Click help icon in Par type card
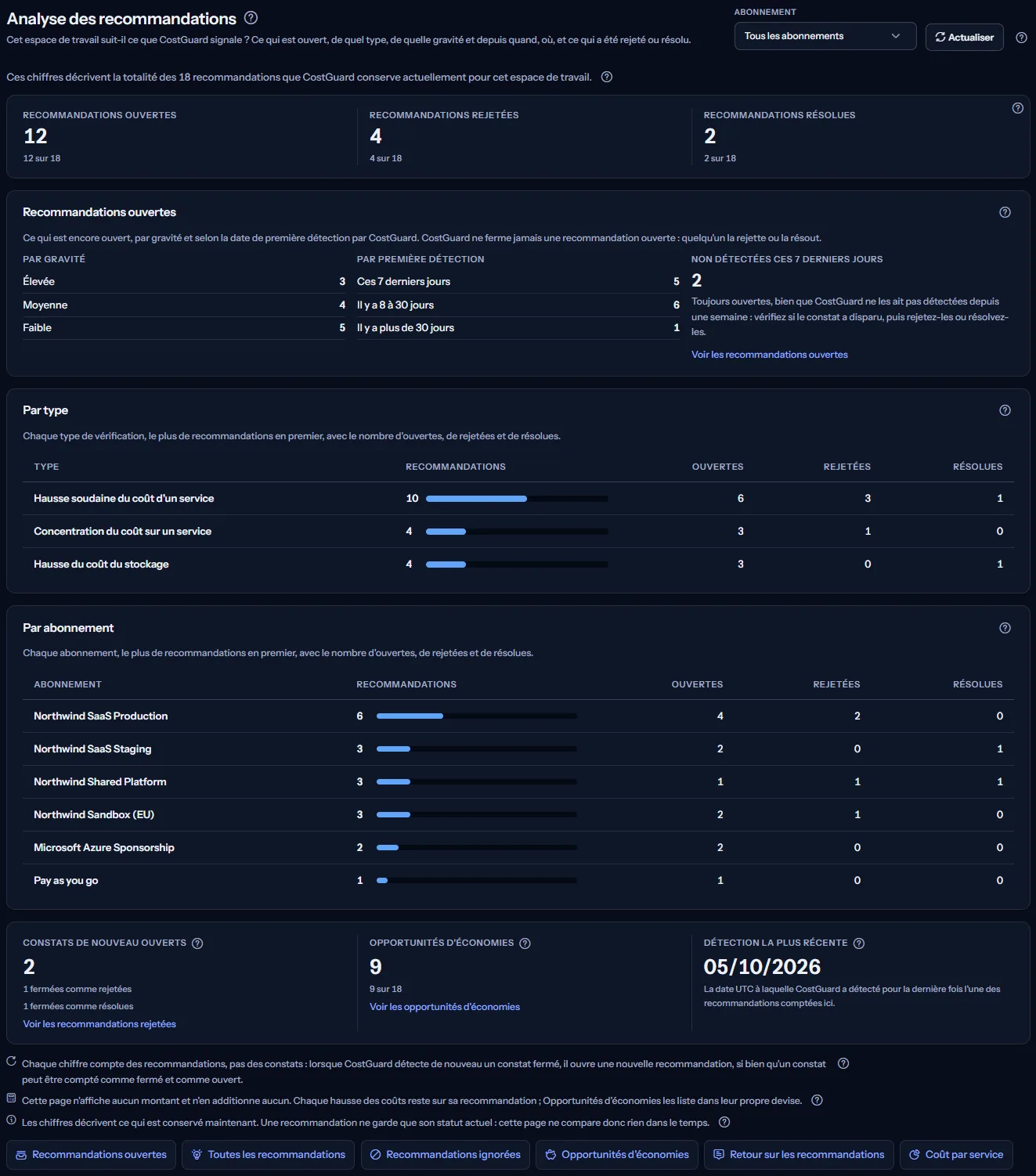1036x1176 pixels. 1005,410
